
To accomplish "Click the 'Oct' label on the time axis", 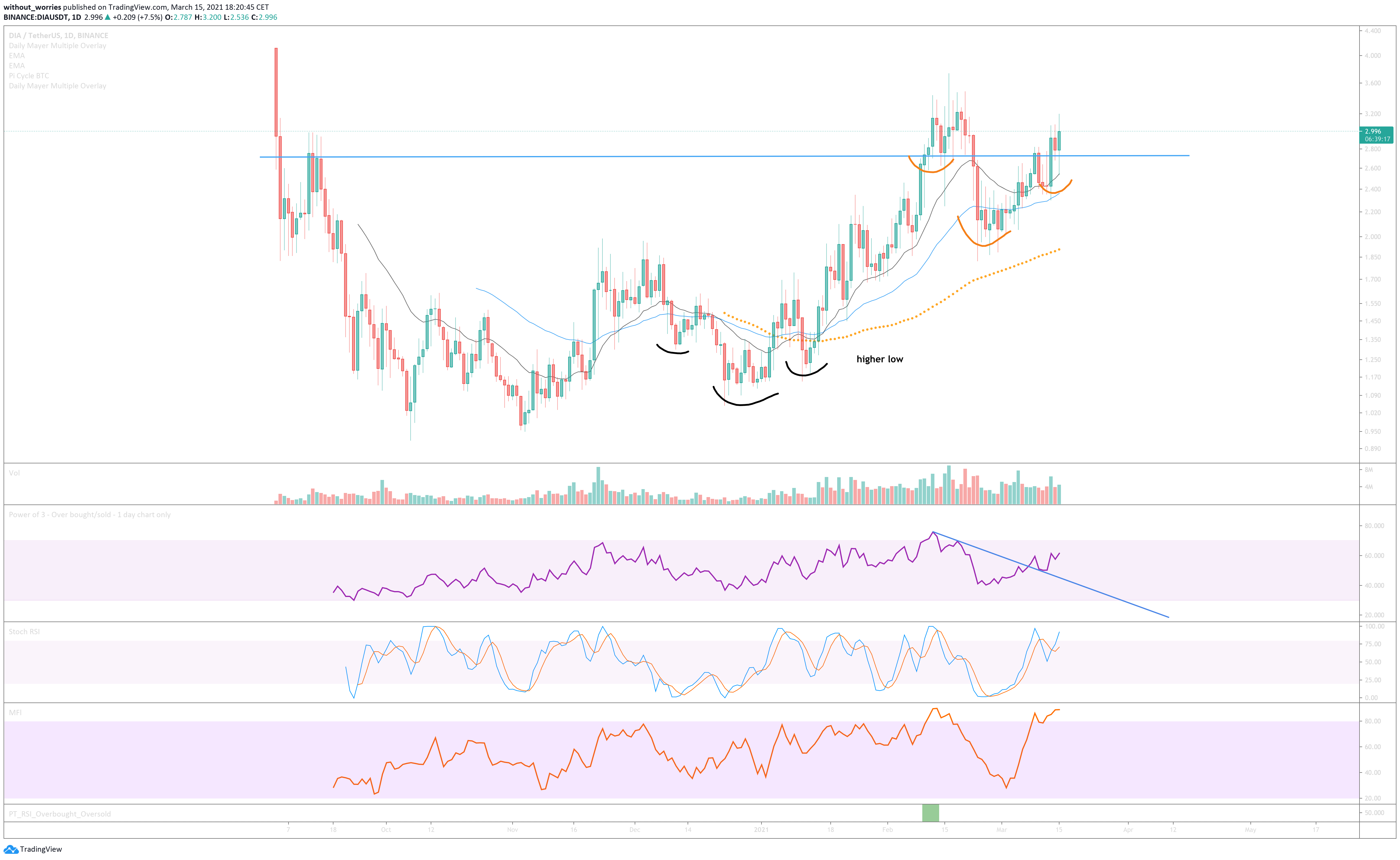I will point(386,830).
